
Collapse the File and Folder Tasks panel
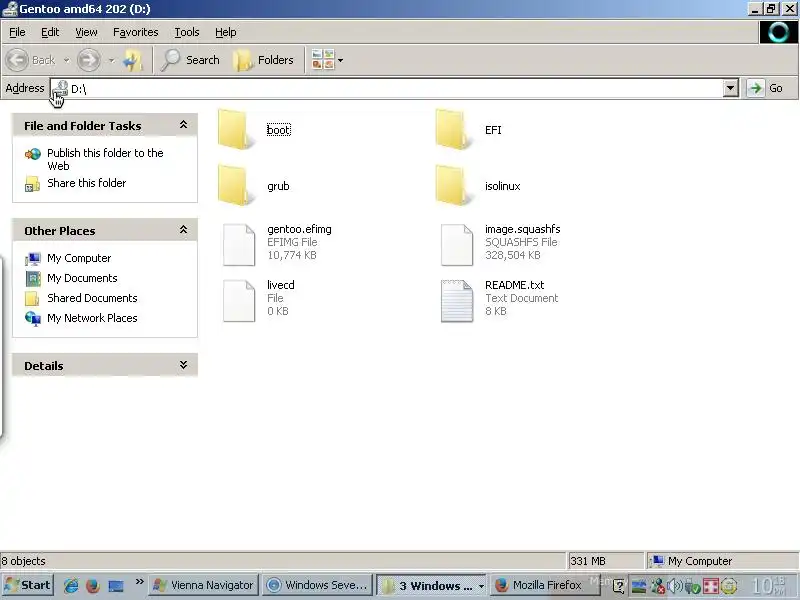pos(183,125)
